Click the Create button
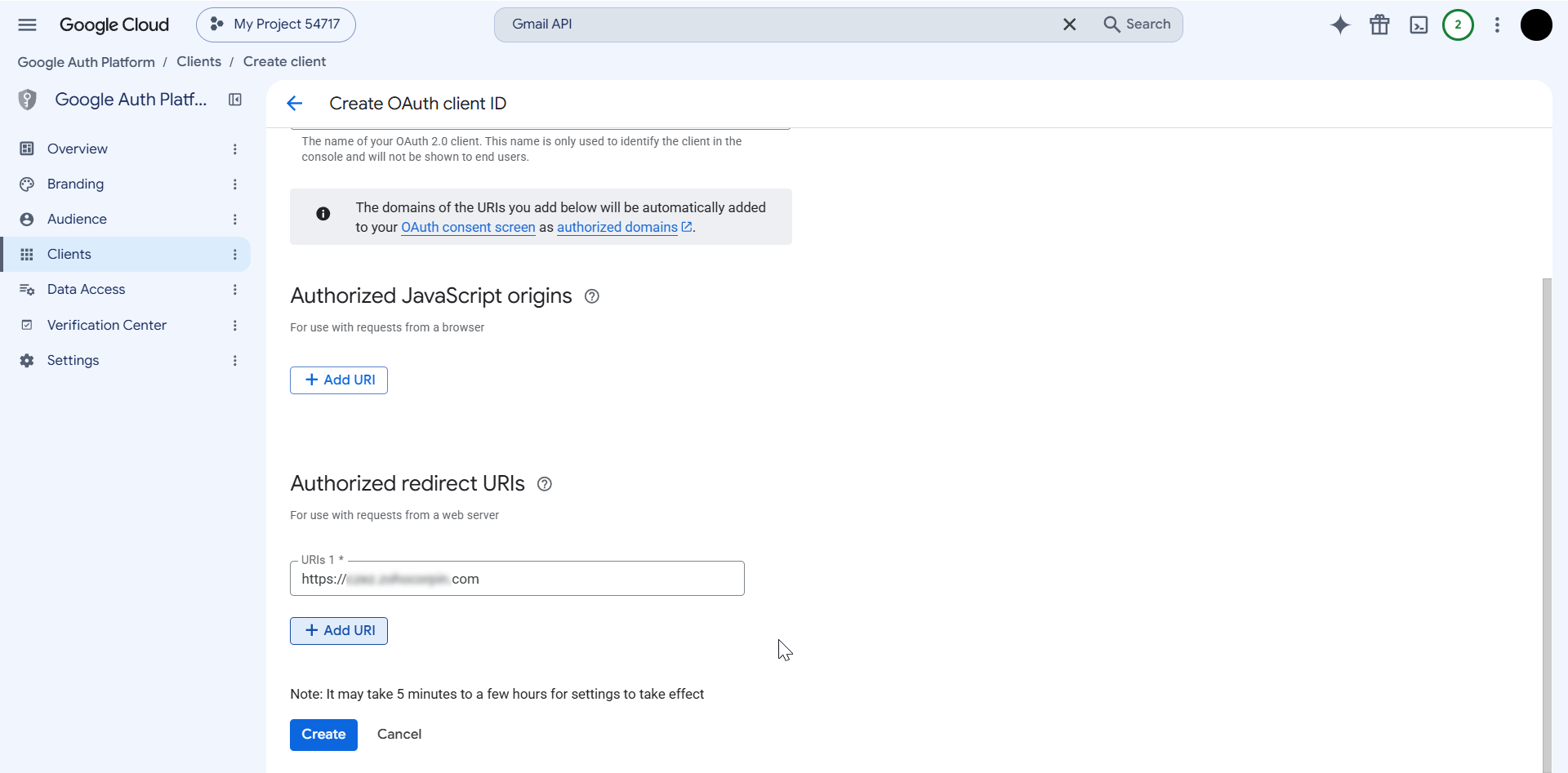Viewport: 1568px width, 773px height. [323, 734]
